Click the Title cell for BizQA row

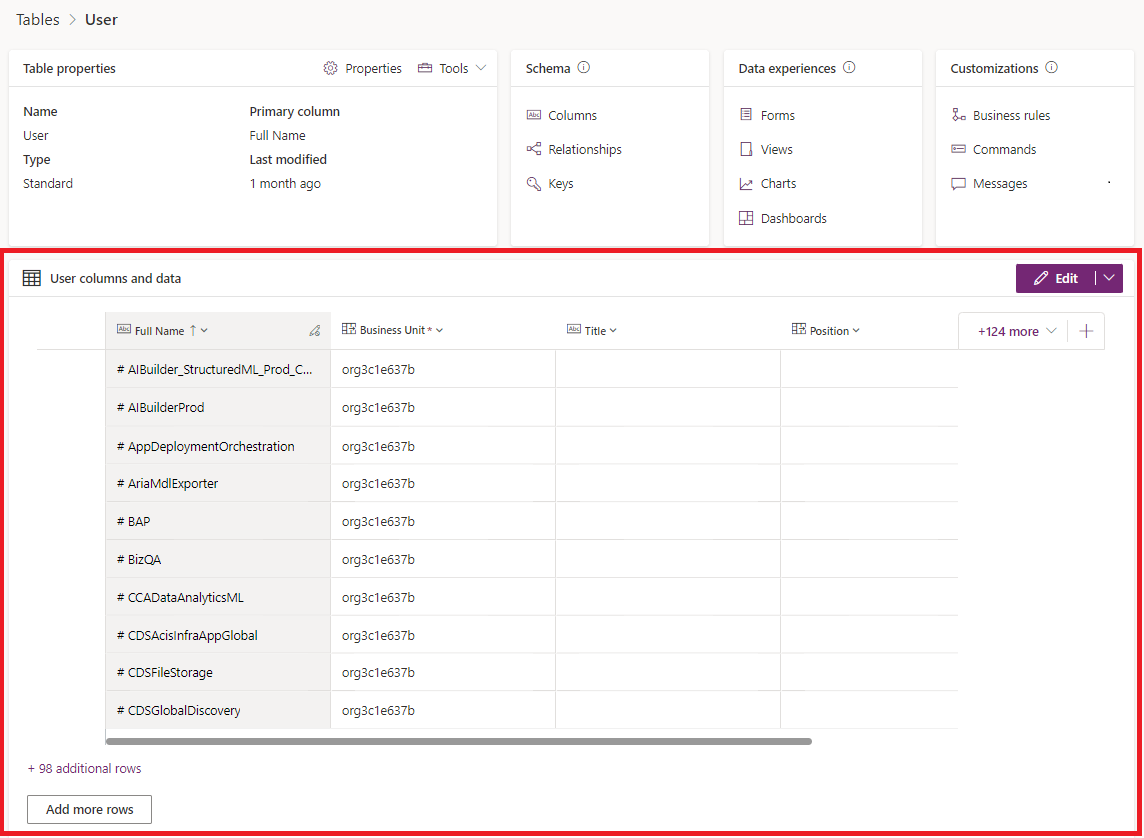[x=668, y=559]
